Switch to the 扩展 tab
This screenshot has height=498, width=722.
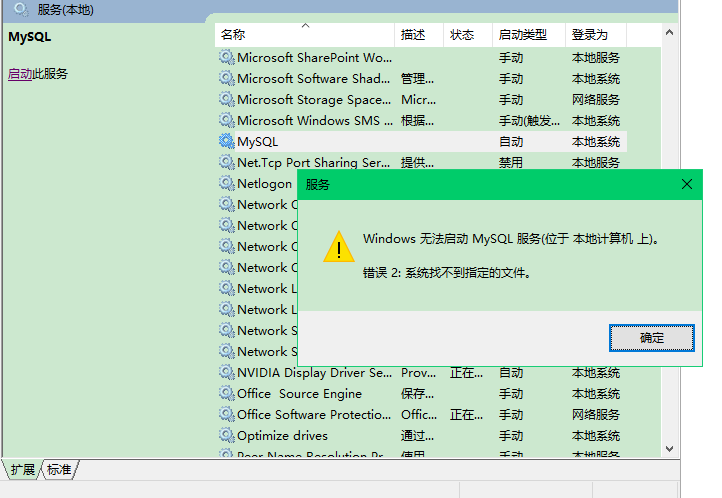[x=23, y=469]
